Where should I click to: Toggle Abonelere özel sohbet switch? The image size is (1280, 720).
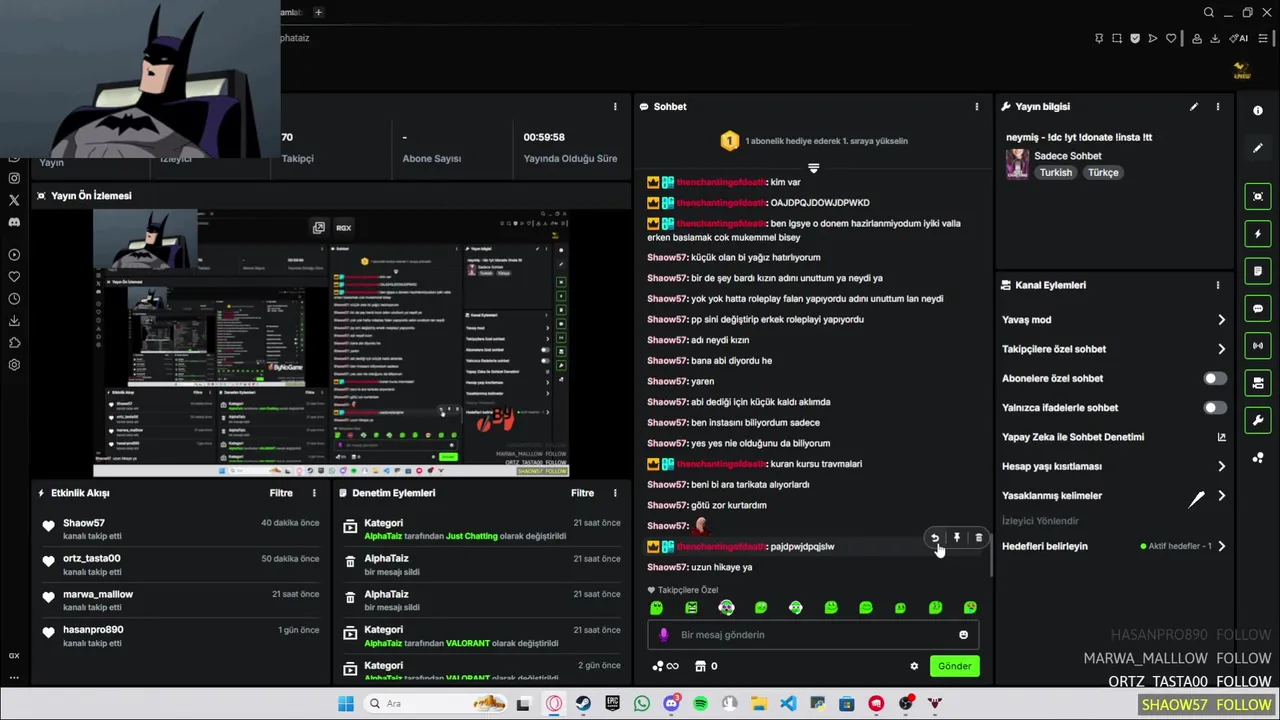(1214, 379)
